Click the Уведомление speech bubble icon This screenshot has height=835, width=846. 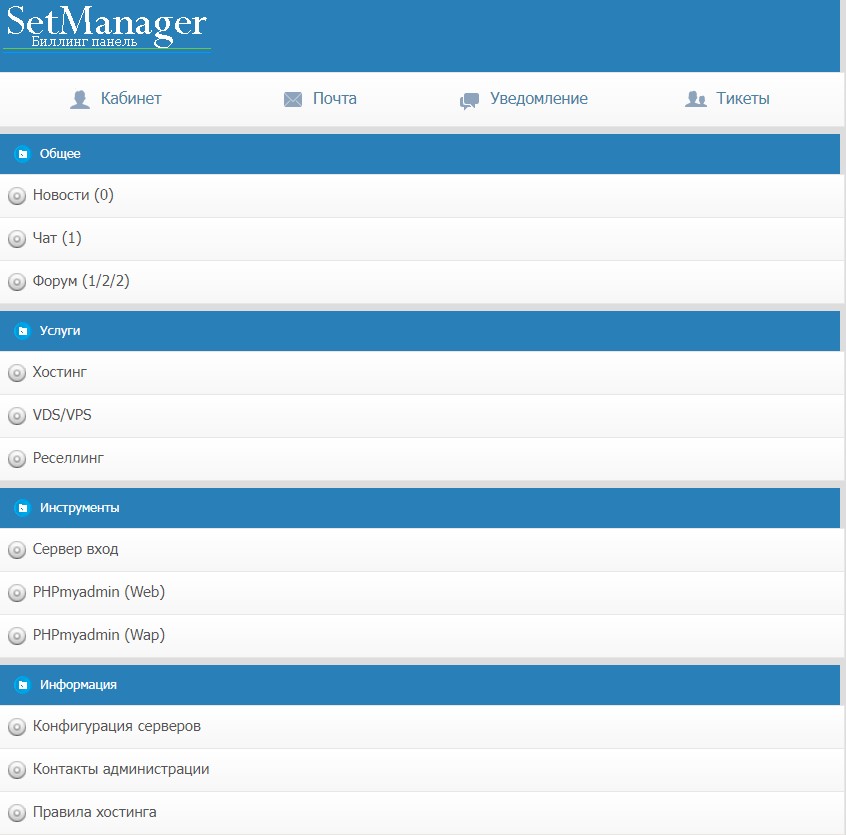point(469,100)
